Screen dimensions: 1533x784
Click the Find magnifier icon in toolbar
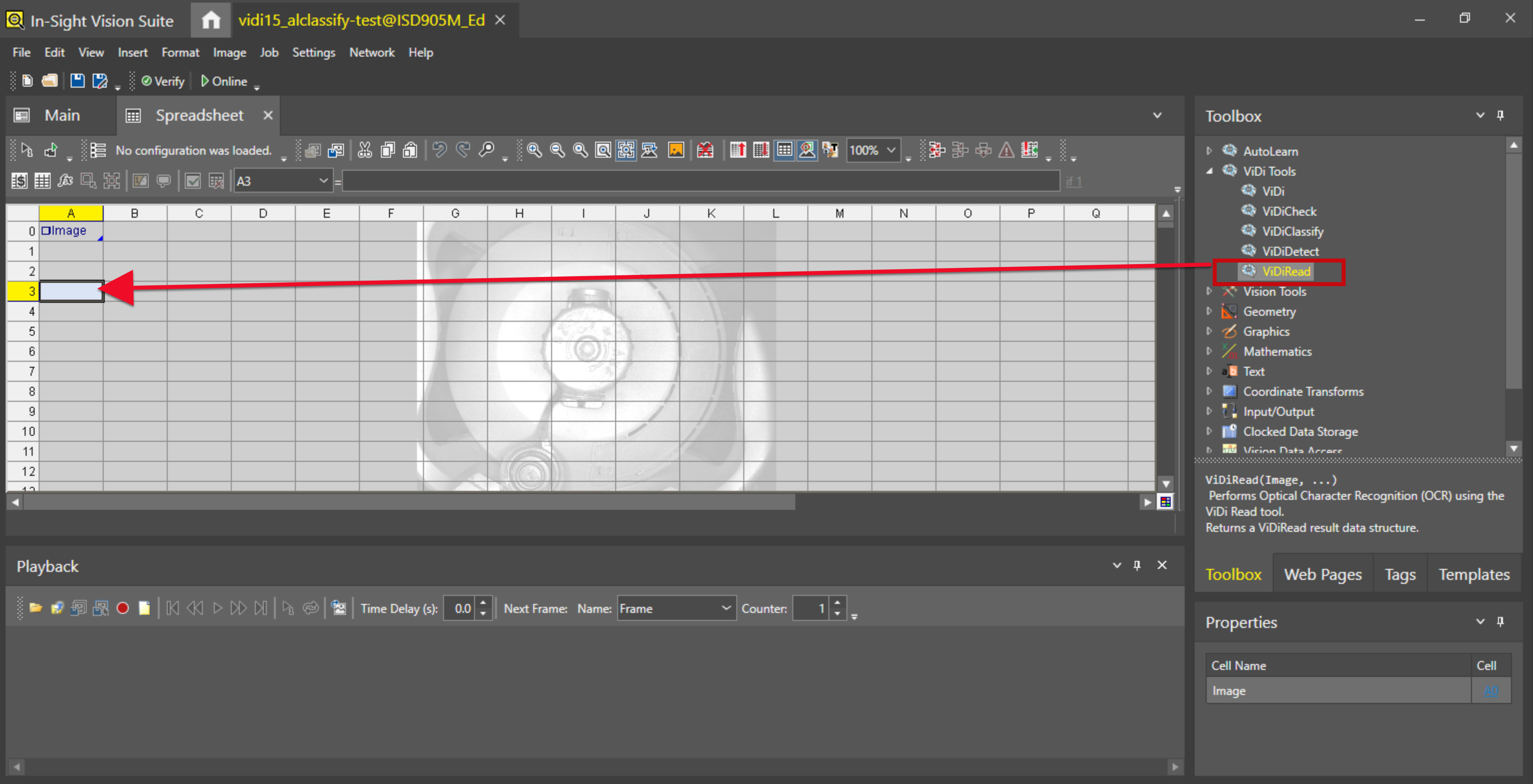click(487, 150)
